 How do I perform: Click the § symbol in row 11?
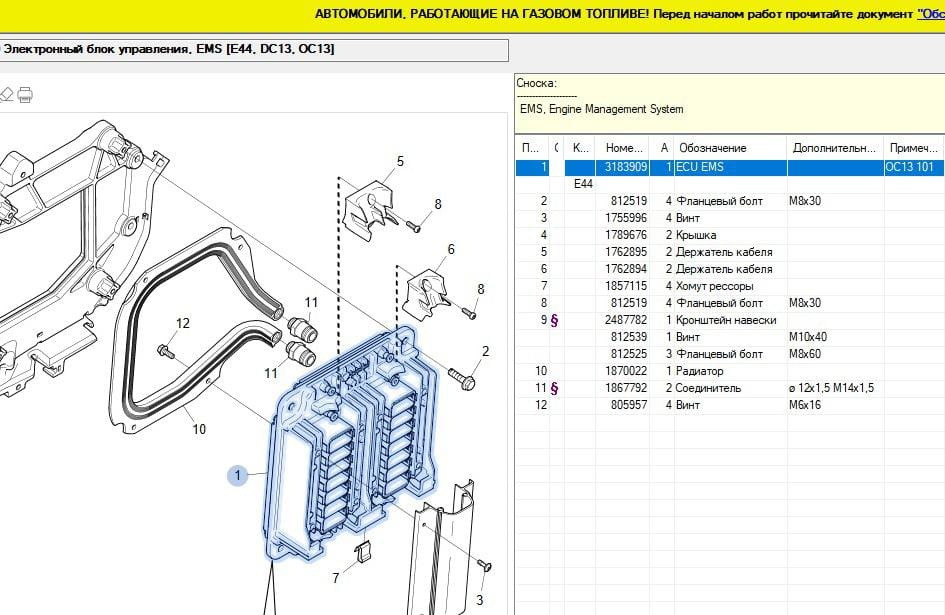[x=554, y=388]
